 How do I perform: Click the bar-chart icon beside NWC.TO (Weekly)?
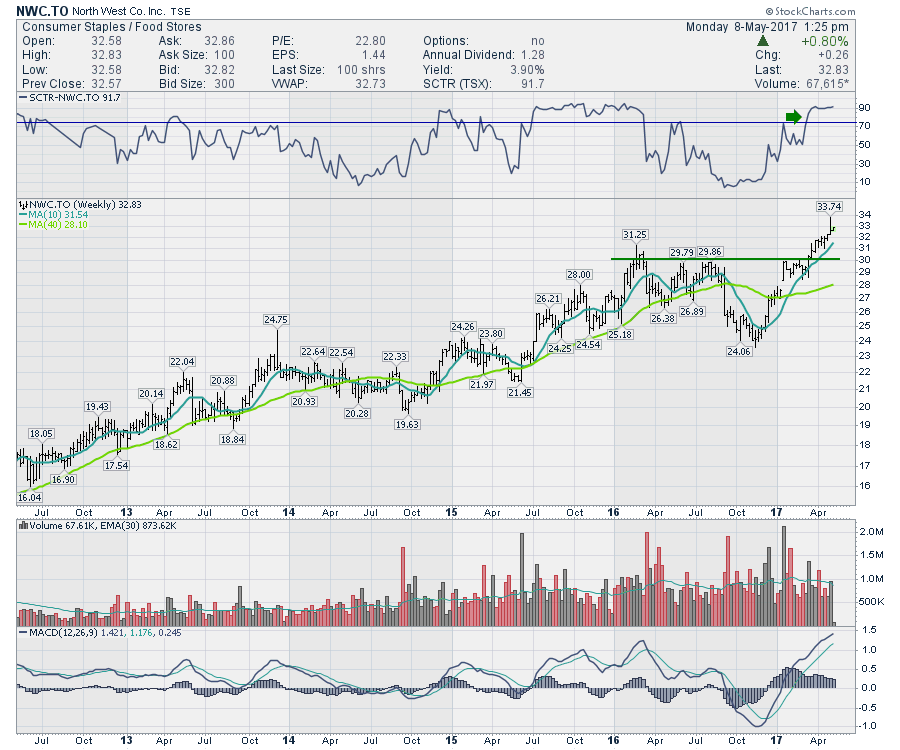click(x=24, y=204)
